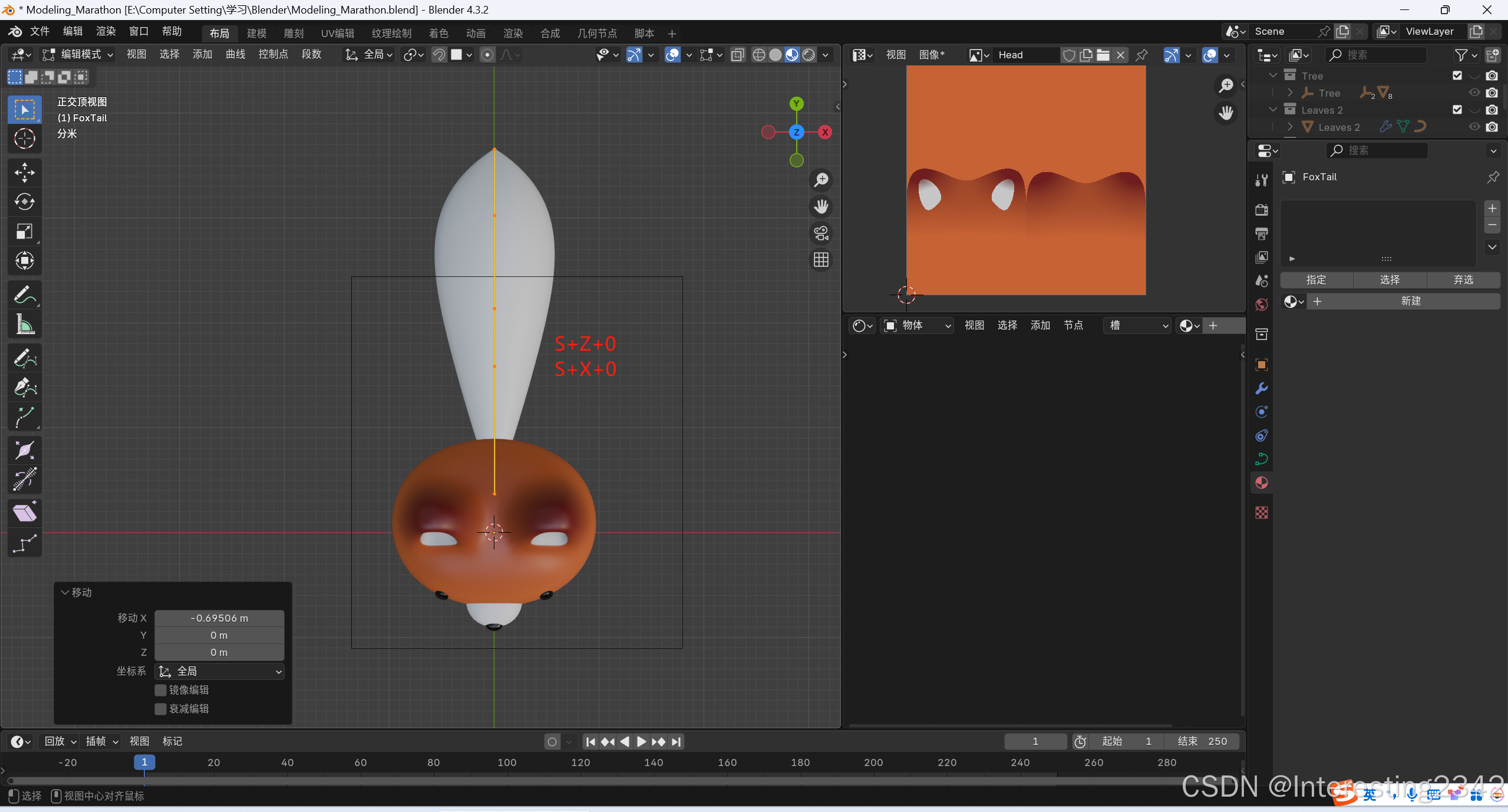Open the 坐标系 全局 dropdown

tap(219, 671)
